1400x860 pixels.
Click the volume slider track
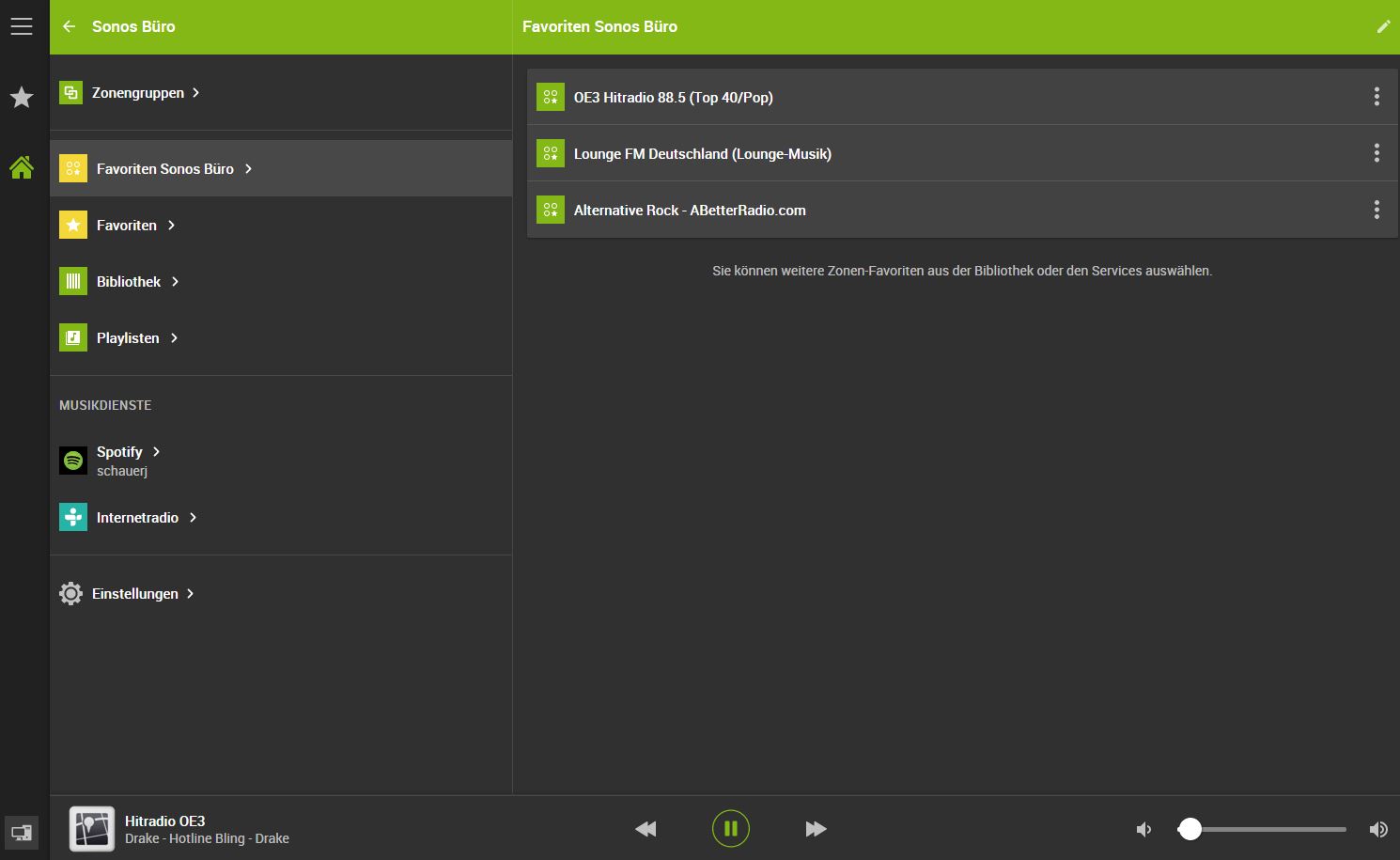point(1262,829)
